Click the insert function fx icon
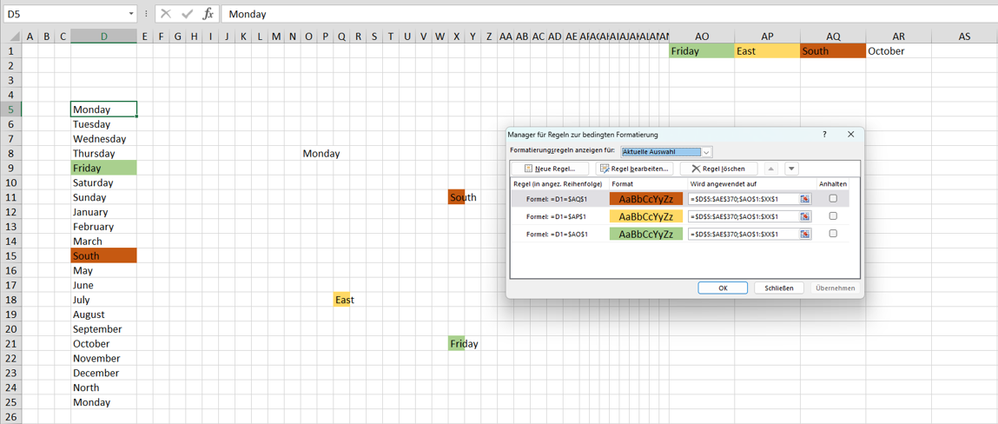 point(207,13)
